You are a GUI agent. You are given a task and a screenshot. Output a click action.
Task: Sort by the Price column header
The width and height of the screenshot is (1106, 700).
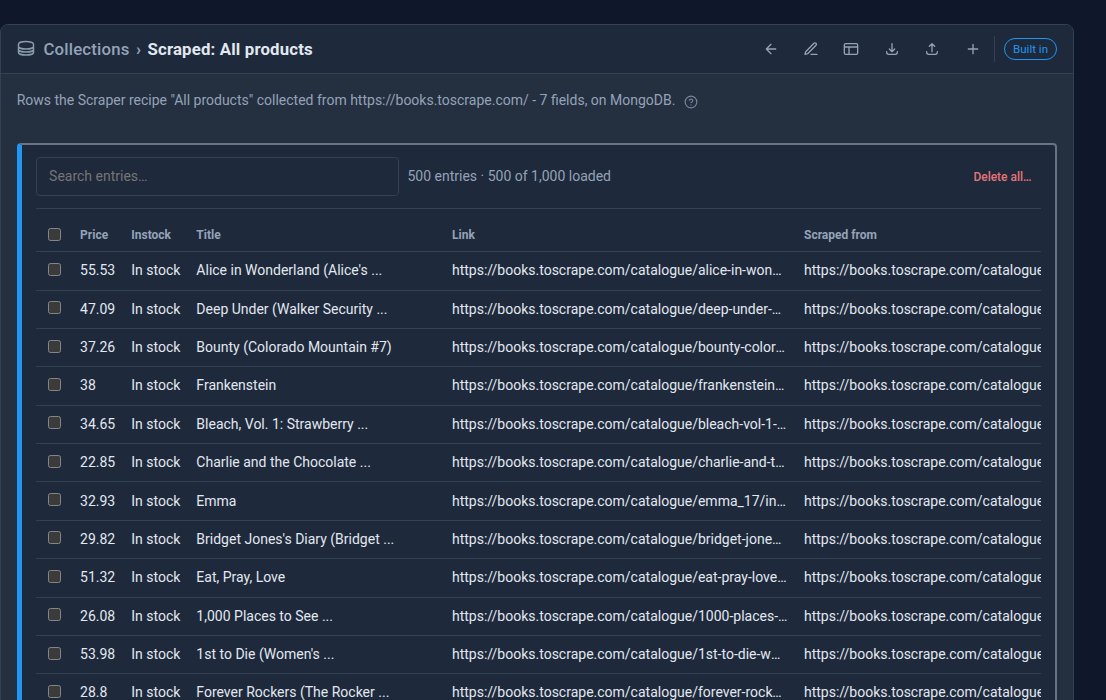point(94,234)
